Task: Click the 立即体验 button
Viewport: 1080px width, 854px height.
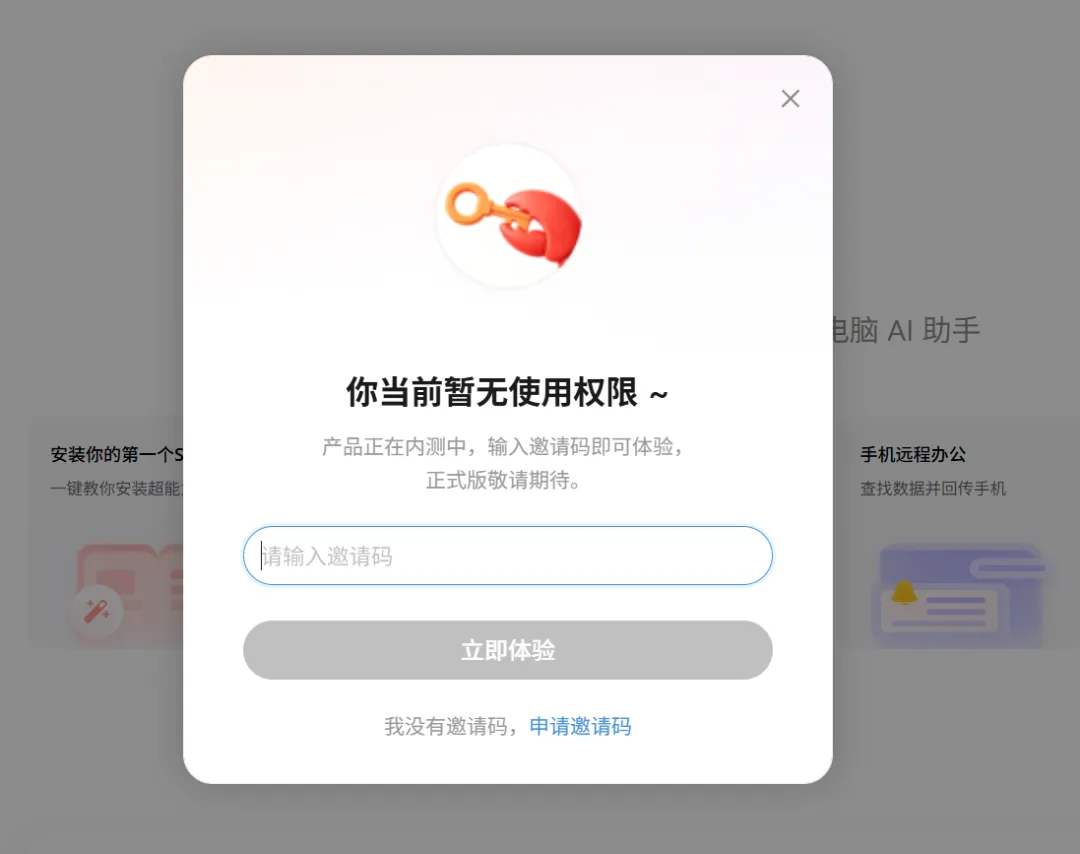Action: tap(508, 650)
